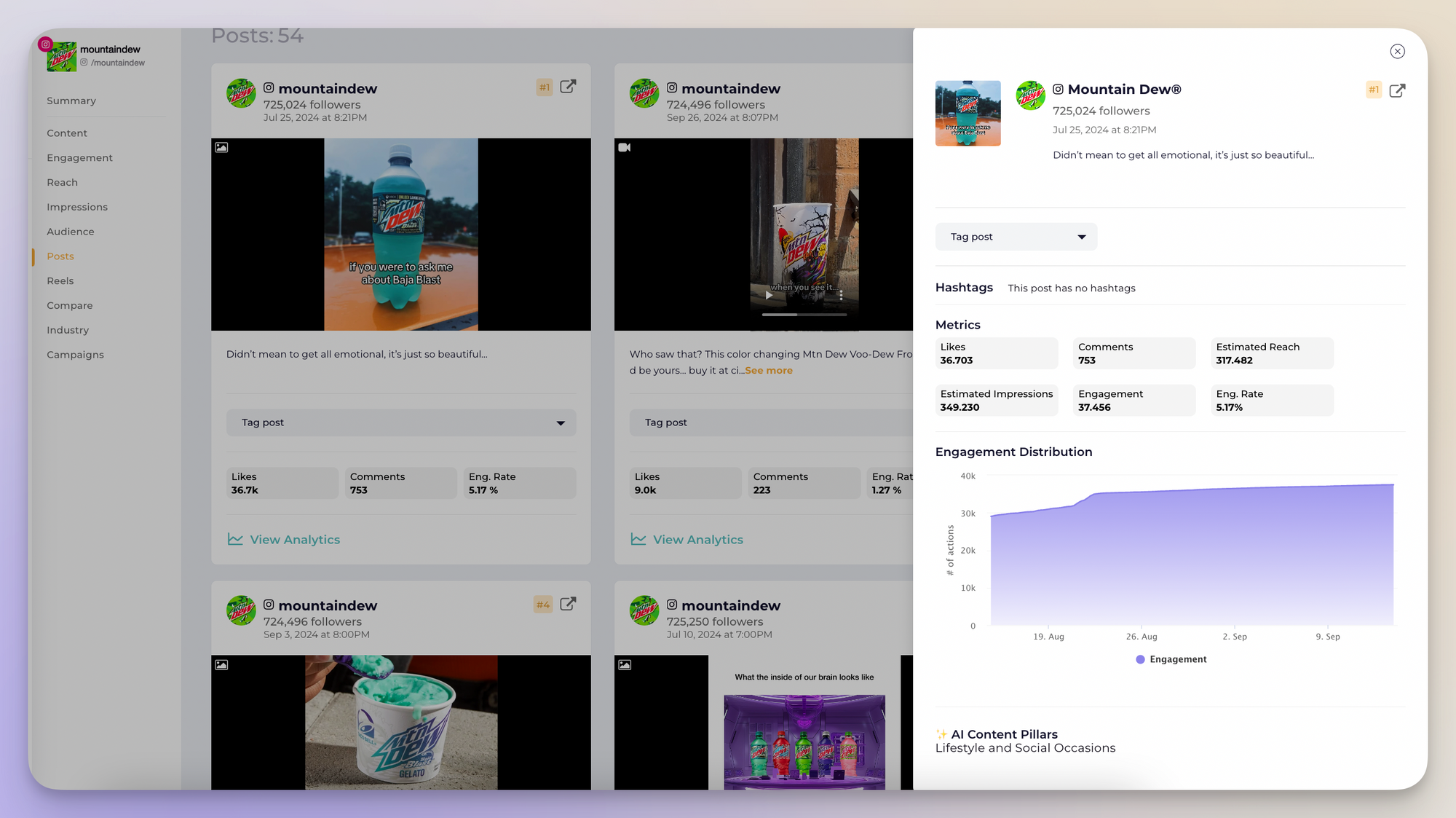Click avatar on Jul 25 mountaindew post card
Screen dimensions: 1456x818
[241, 94]
